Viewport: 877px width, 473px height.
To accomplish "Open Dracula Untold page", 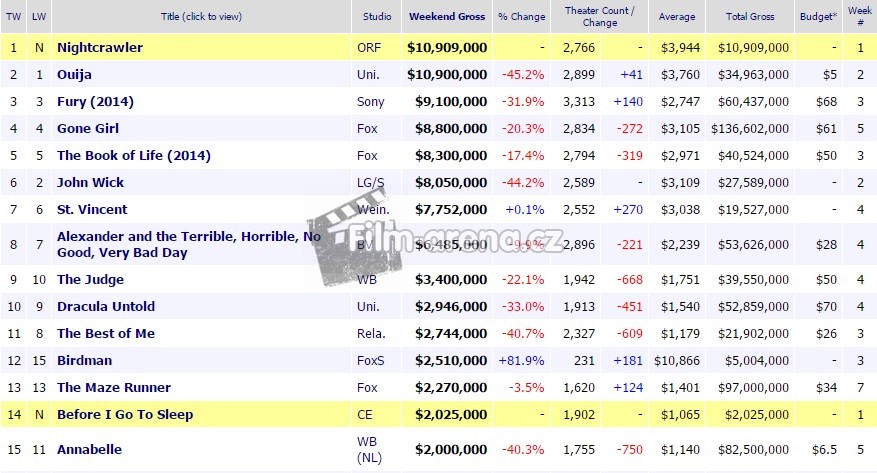I will [x=106, y=306].
